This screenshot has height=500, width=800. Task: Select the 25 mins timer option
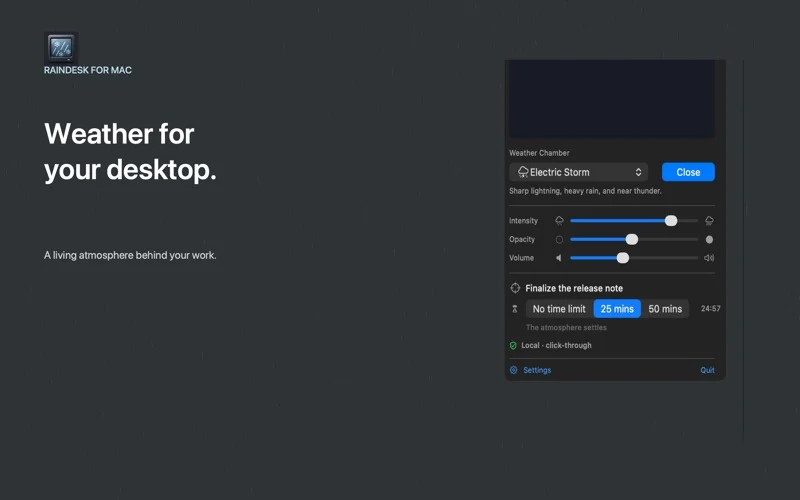617,309
